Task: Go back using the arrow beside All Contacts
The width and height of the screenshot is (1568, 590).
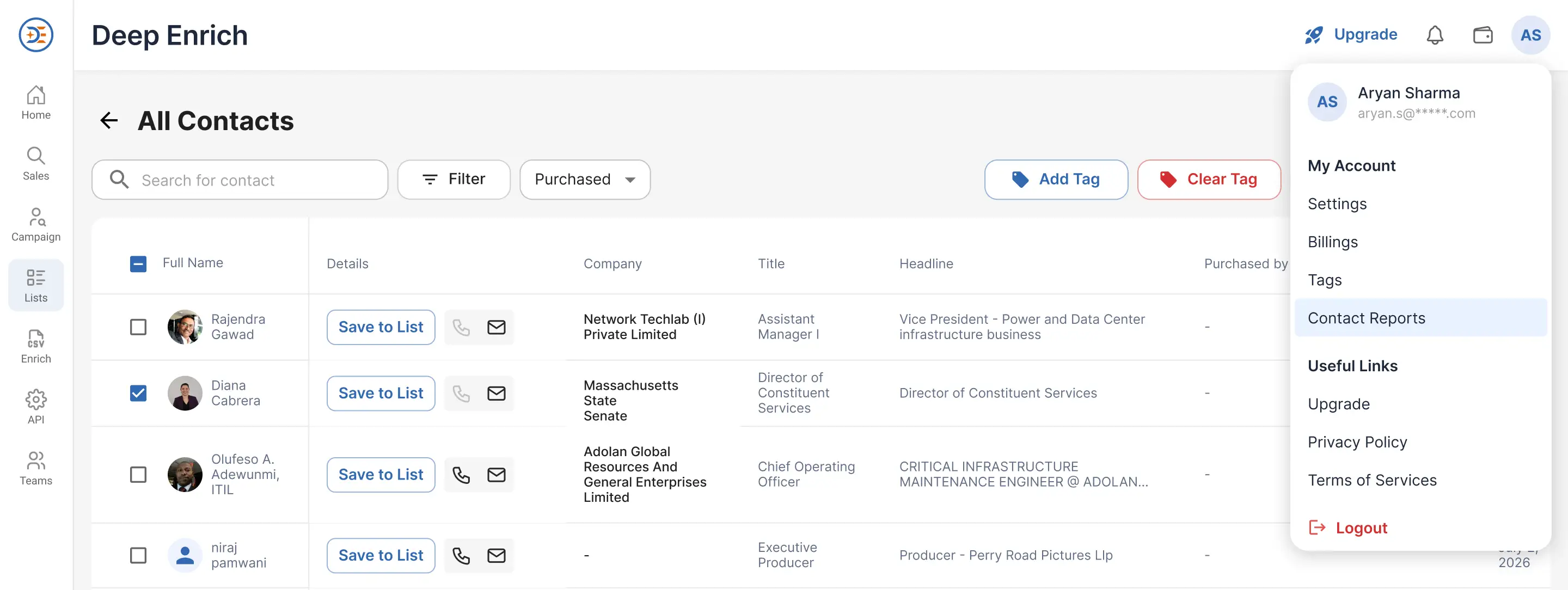Action: (x=109, y=120)
